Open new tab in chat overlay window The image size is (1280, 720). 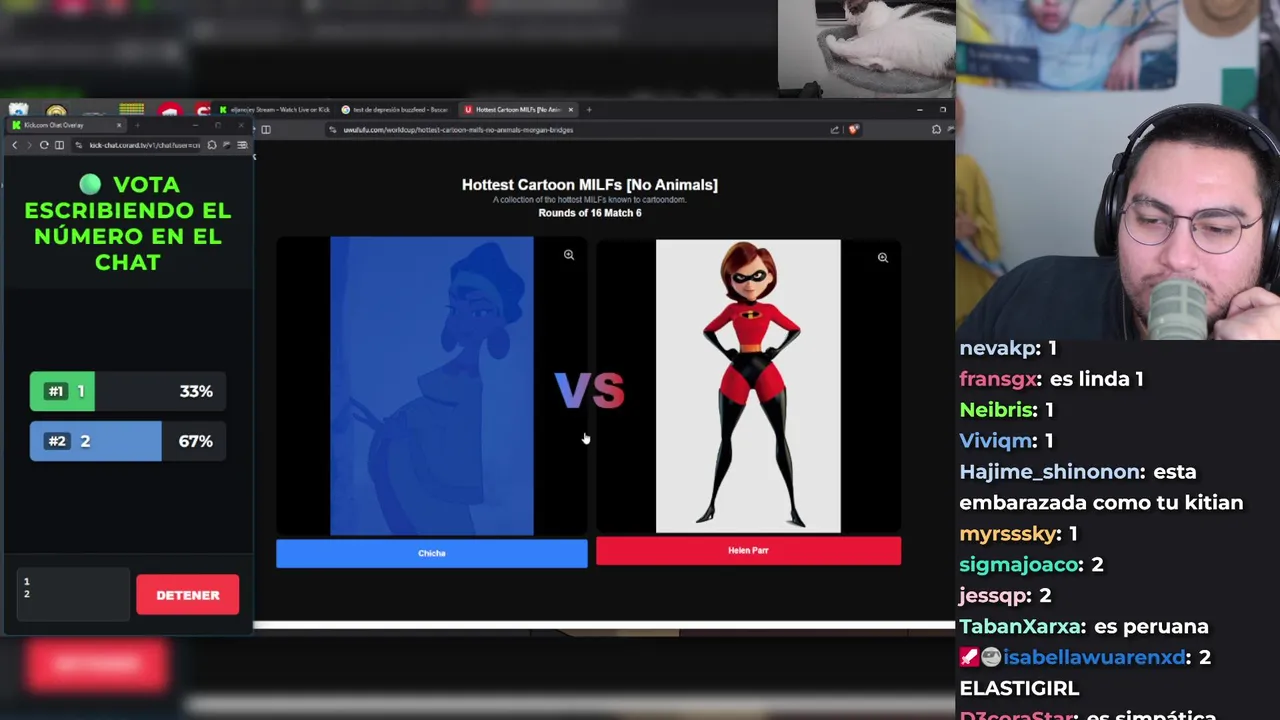[137, 125]
